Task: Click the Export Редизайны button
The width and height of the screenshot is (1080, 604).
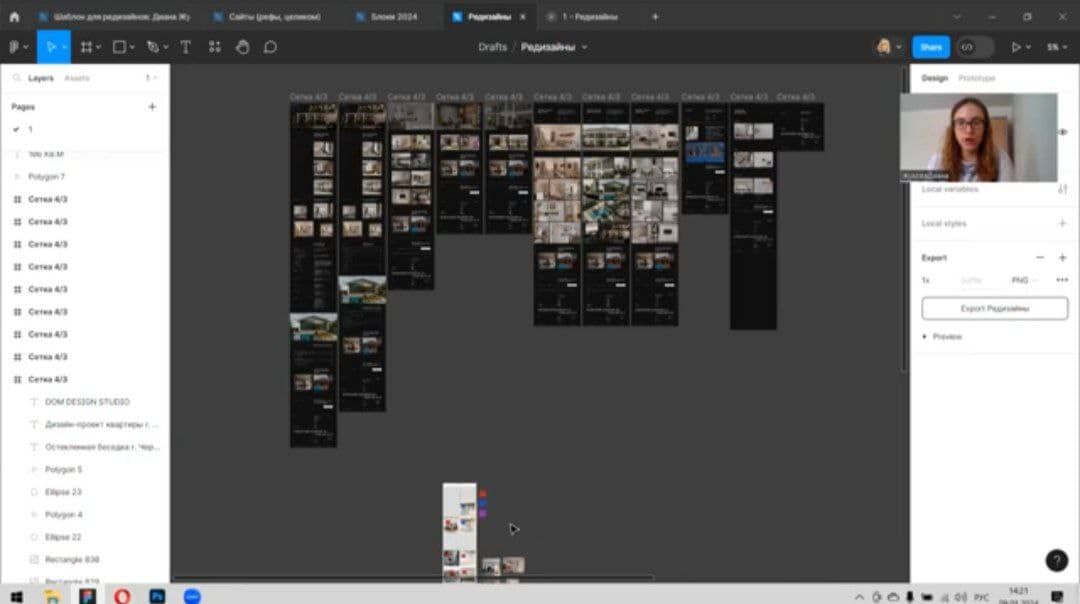Action: (995, 309)
